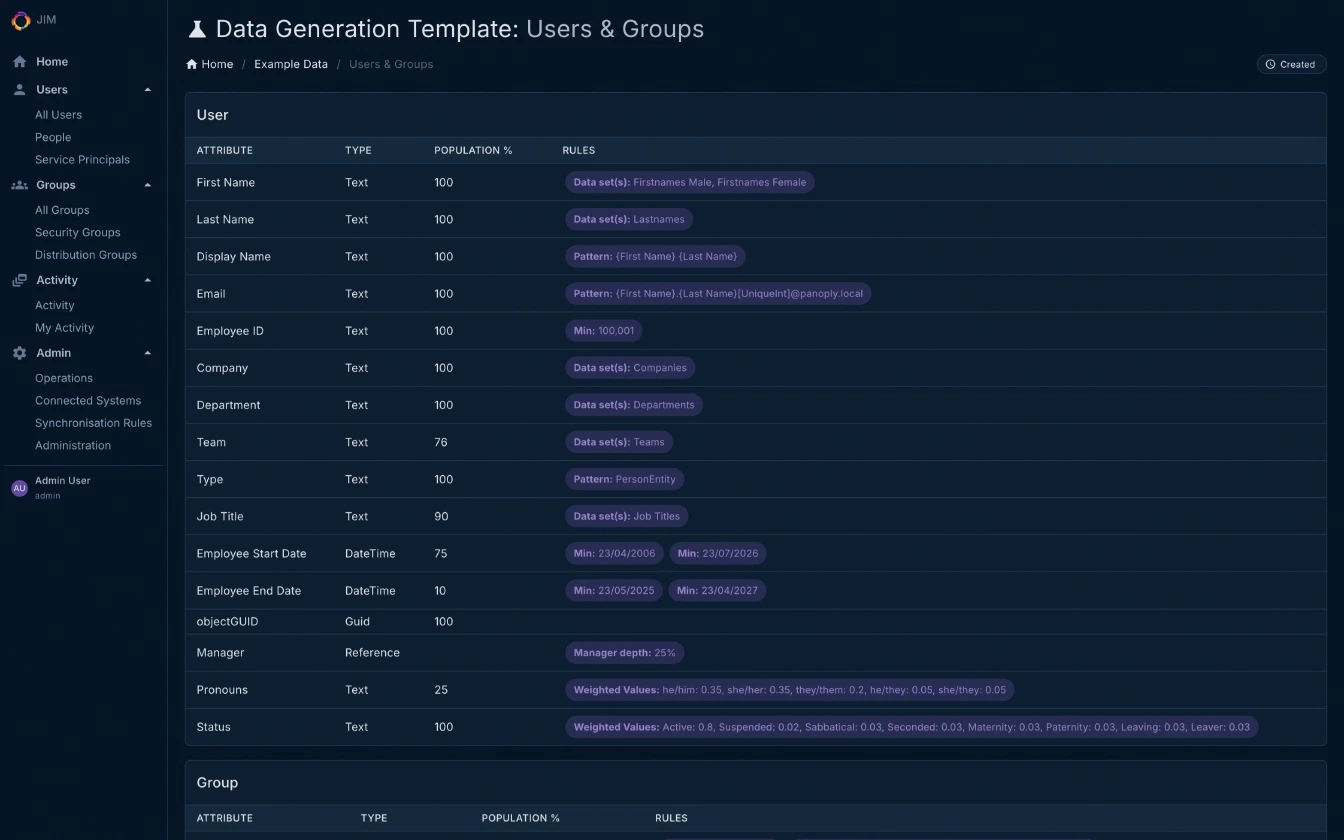Click the AU avatar for Admin User
1344x840 pixels.
pyautogui.click(x=19, y=487)
